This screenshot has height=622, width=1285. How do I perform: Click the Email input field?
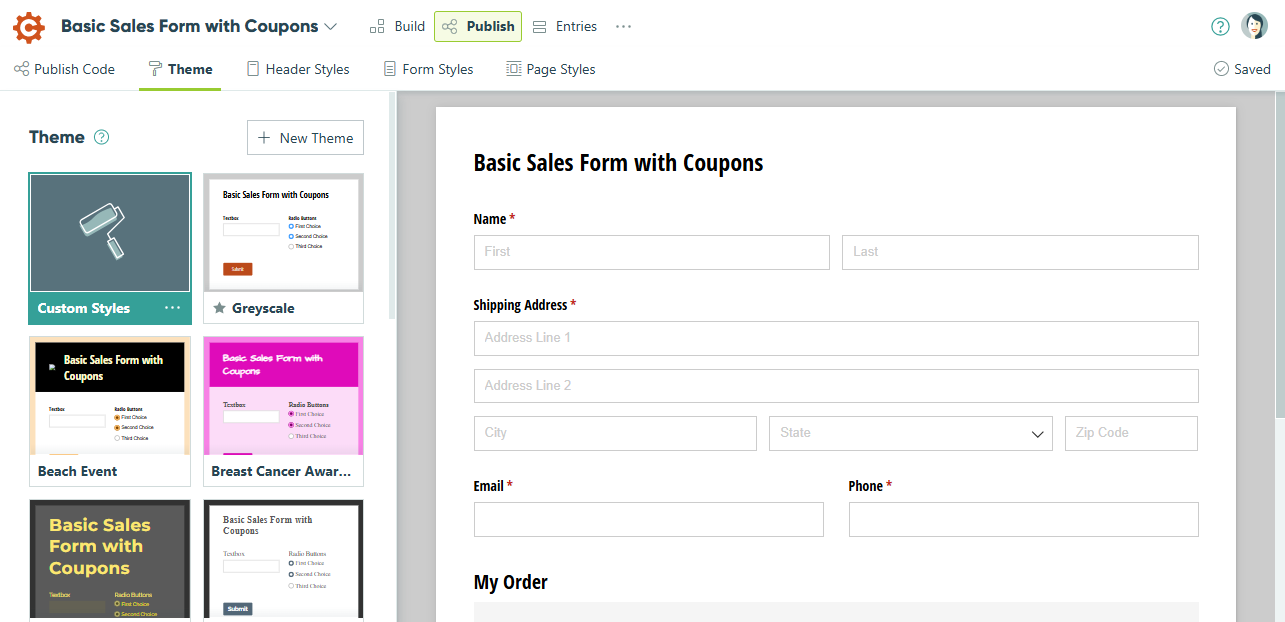pyautogui.click(x=649, y=519)
